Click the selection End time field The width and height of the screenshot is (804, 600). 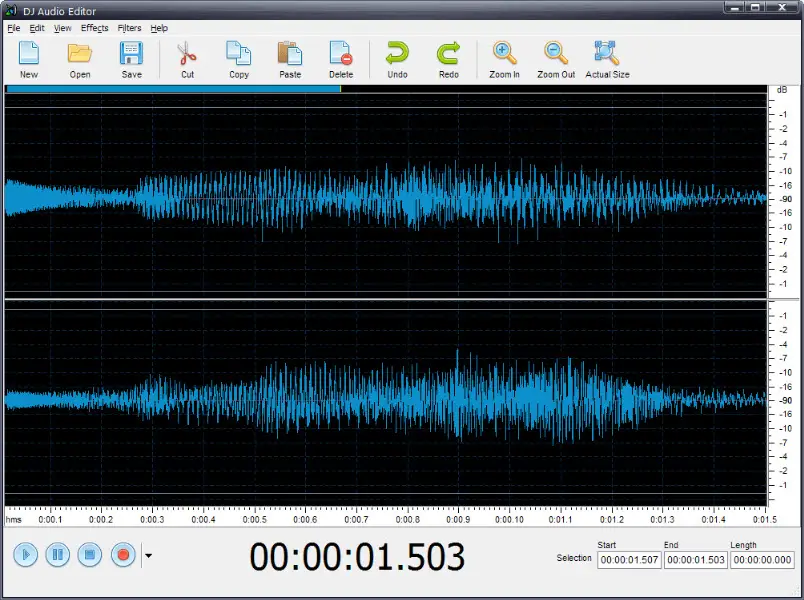[696, 559]
